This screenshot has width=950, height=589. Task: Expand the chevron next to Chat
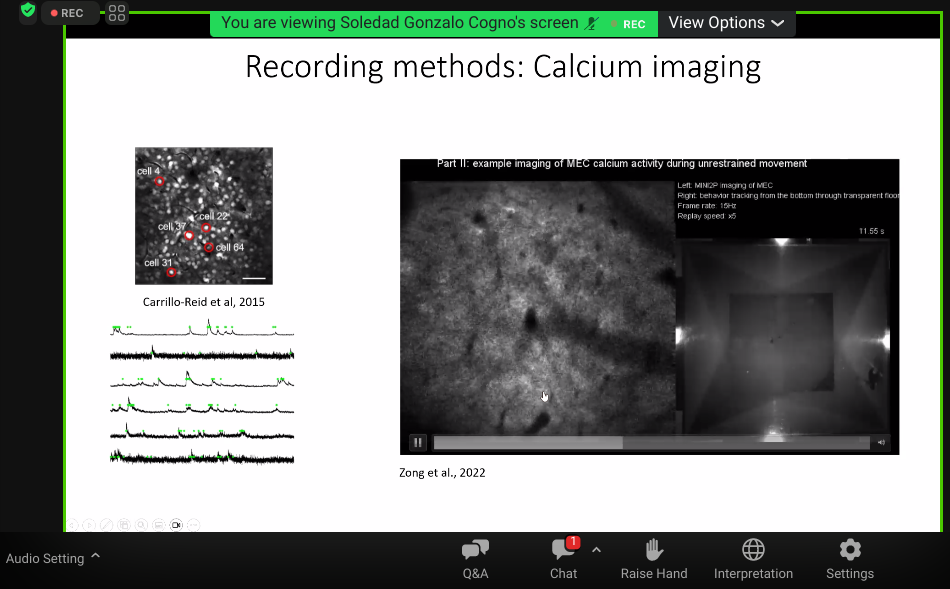596,550
